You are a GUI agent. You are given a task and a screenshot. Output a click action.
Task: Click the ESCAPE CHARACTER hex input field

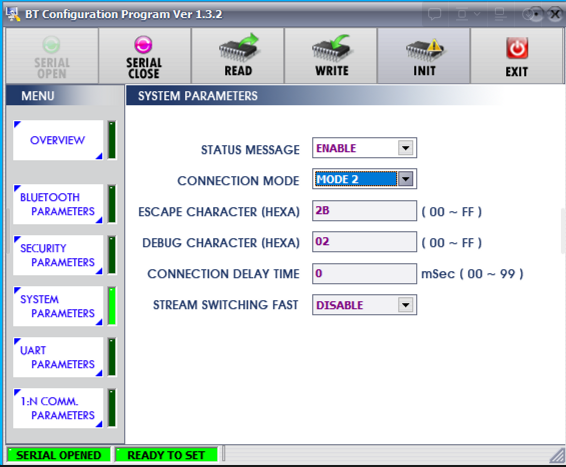[x=365, y=210]
